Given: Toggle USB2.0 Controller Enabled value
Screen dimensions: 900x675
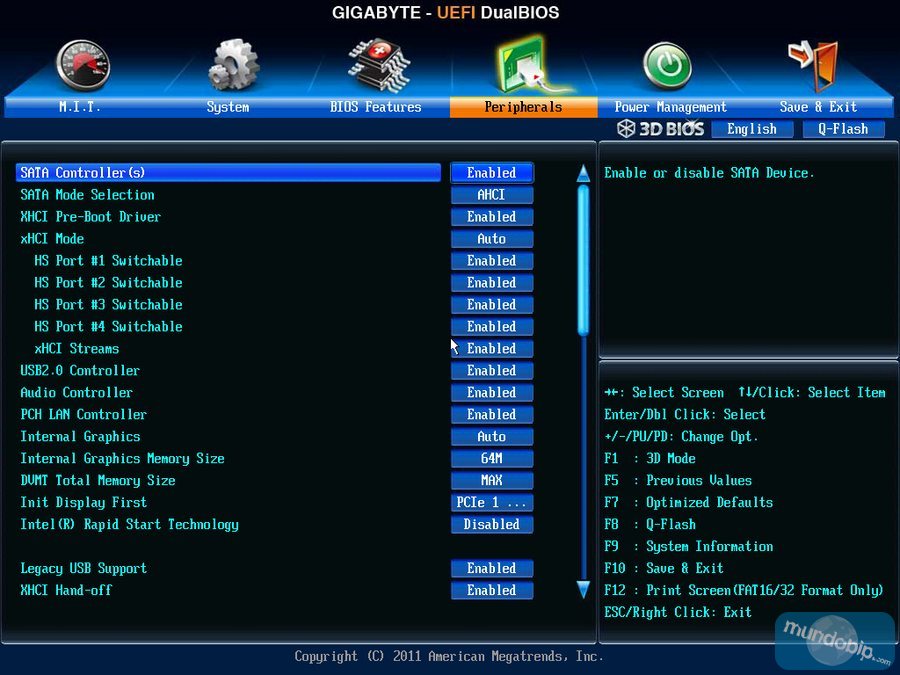Looking at the screenshot, I should click(492, 371).
